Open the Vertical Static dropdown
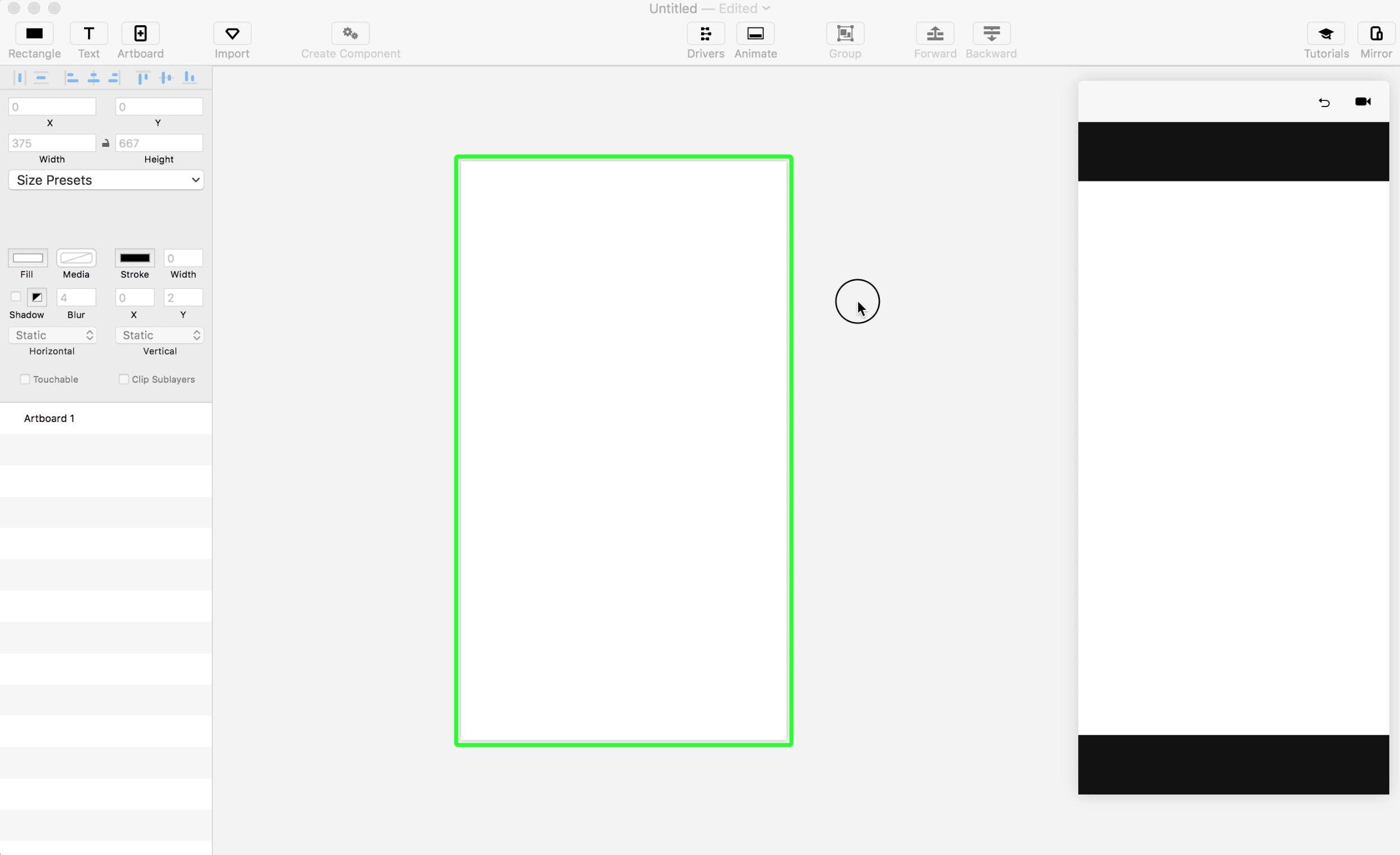The width and height of the screenshot is (1400, 855). pos(159,335)
